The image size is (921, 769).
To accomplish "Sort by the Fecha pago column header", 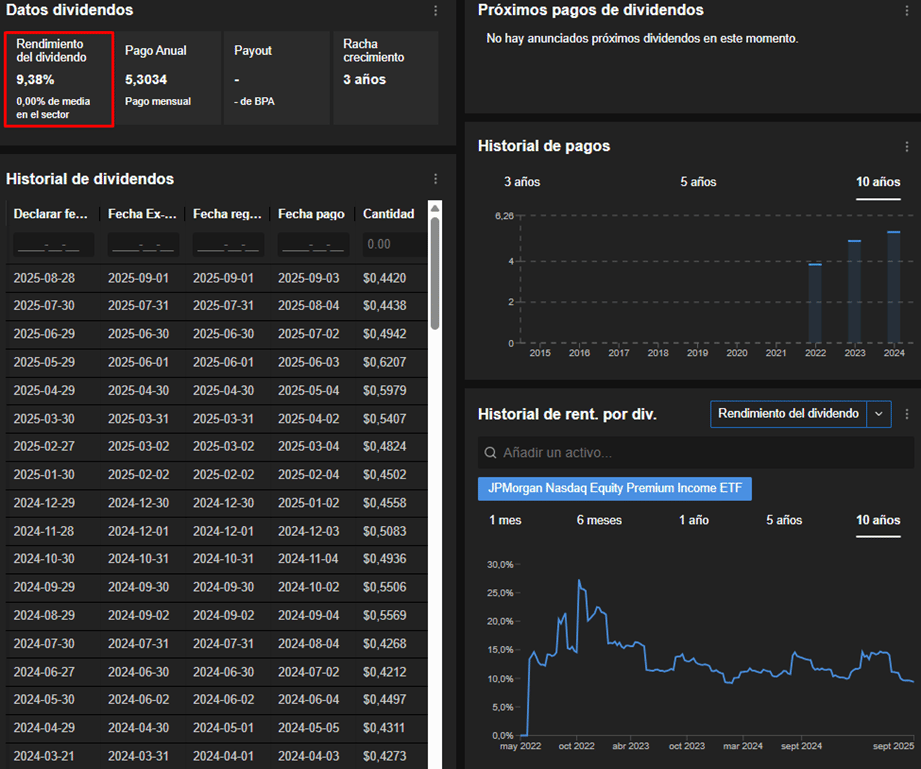I will pyautogui.click(x=310, y=214).
